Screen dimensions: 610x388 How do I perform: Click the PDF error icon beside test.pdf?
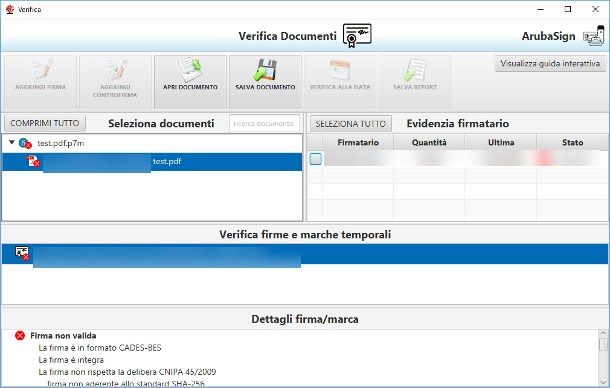click(33, 161)
